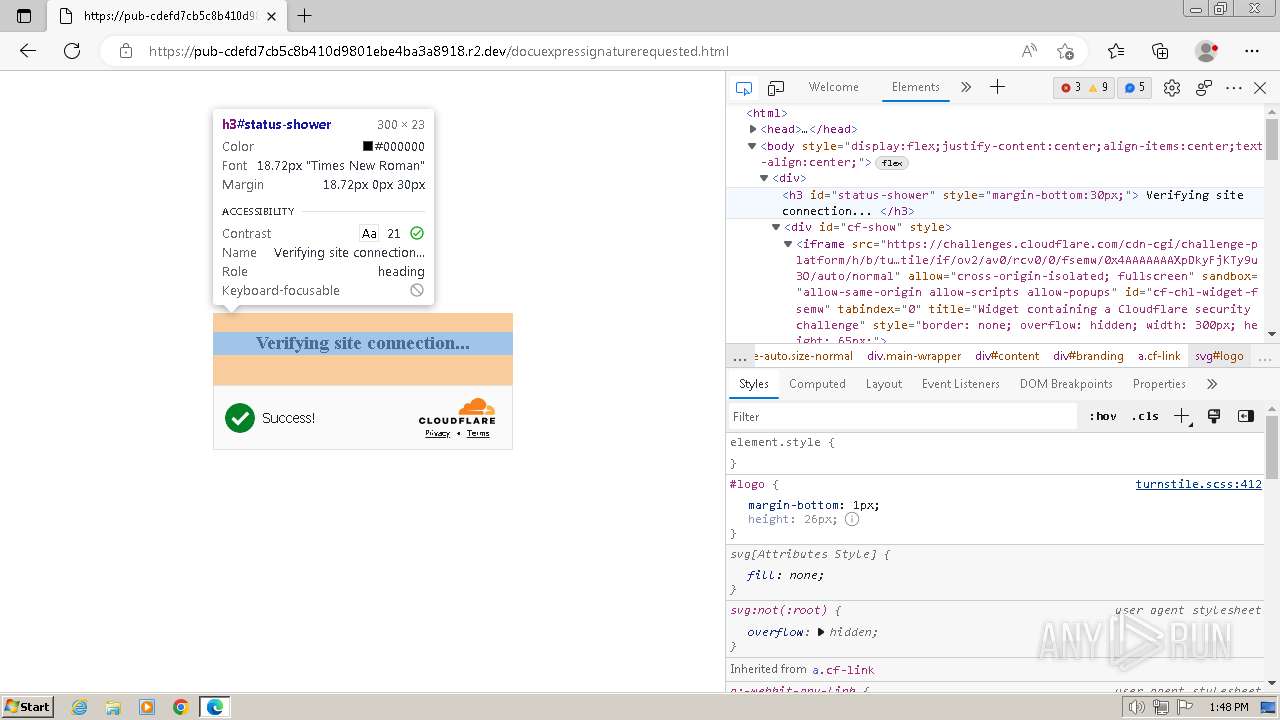The height and width of the screenshot is (720, 1280).
Task: Open turnstile.scss:412 source link
Action: pos(1198,484)
